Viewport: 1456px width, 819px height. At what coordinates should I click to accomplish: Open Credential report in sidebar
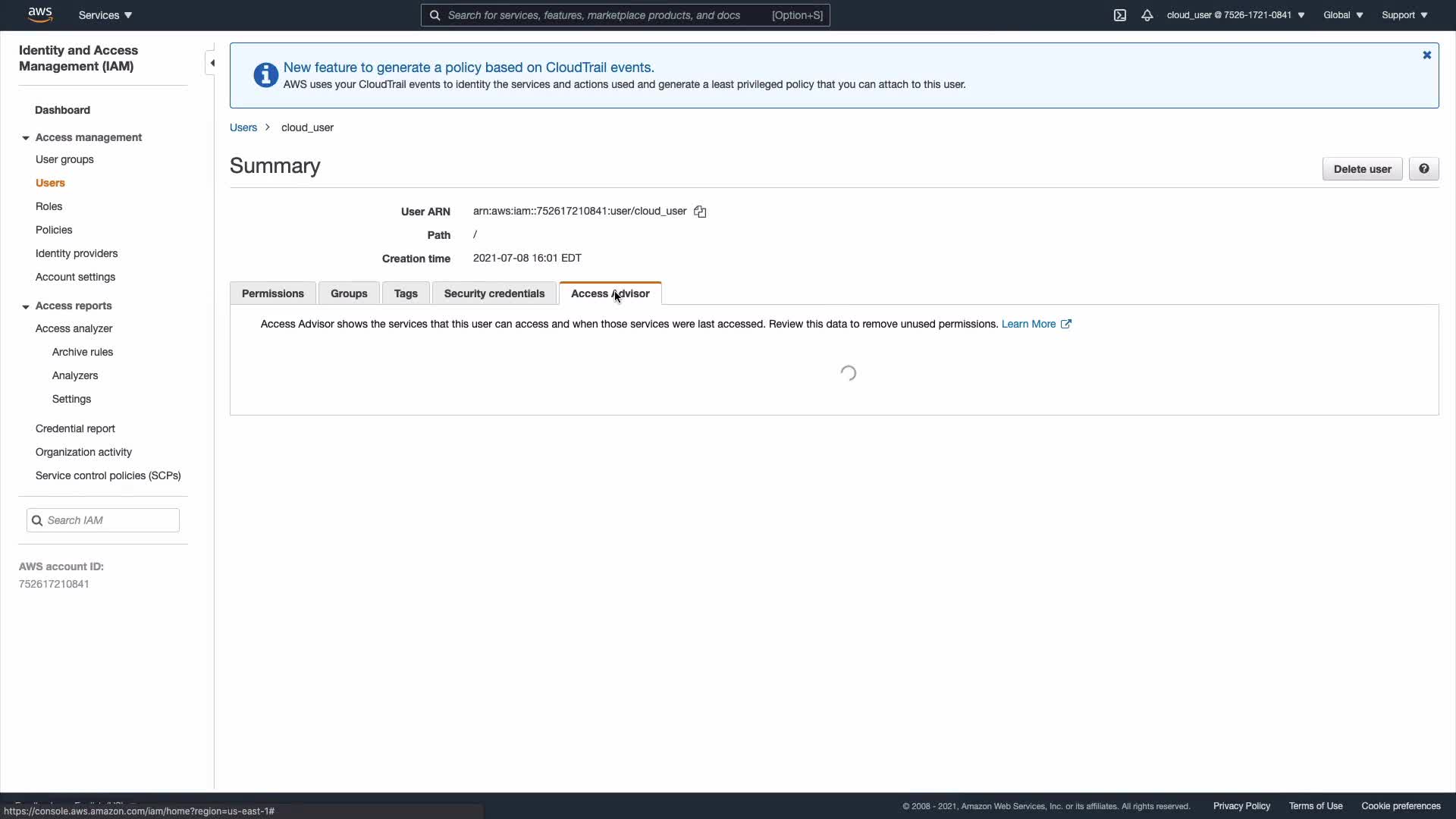coord(75,428)
